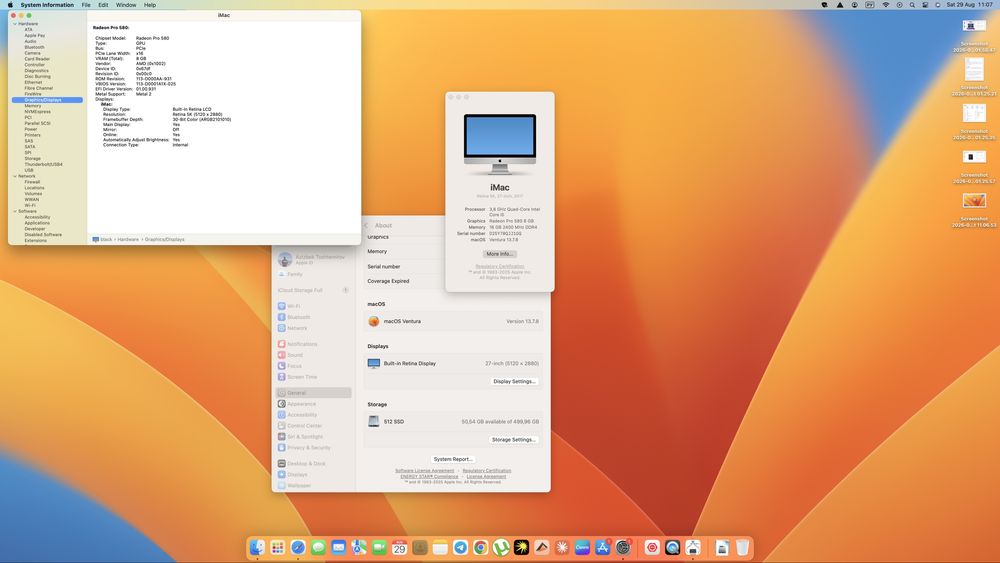Open the Help menu
This screenshot has height=563, width=1000.
point(150,4)
